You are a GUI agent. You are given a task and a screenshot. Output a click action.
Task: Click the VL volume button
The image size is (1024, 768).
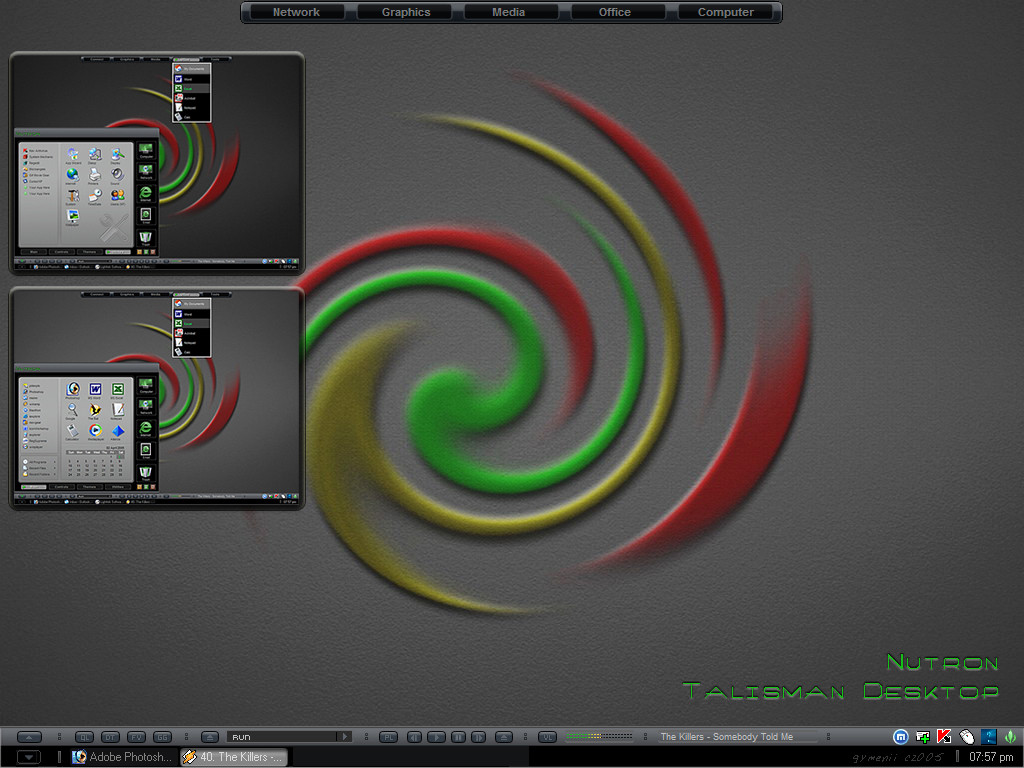pyautogui.click(x=547, y=737)
